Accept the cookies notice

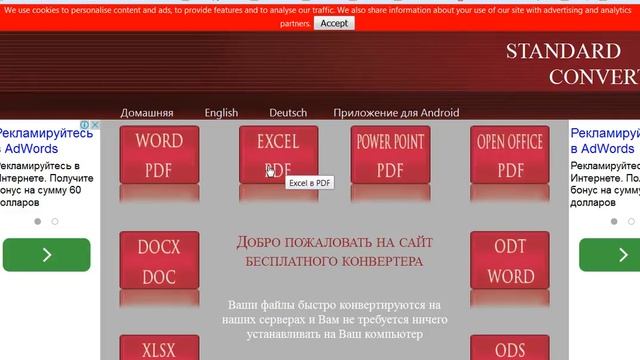(334, 23)
